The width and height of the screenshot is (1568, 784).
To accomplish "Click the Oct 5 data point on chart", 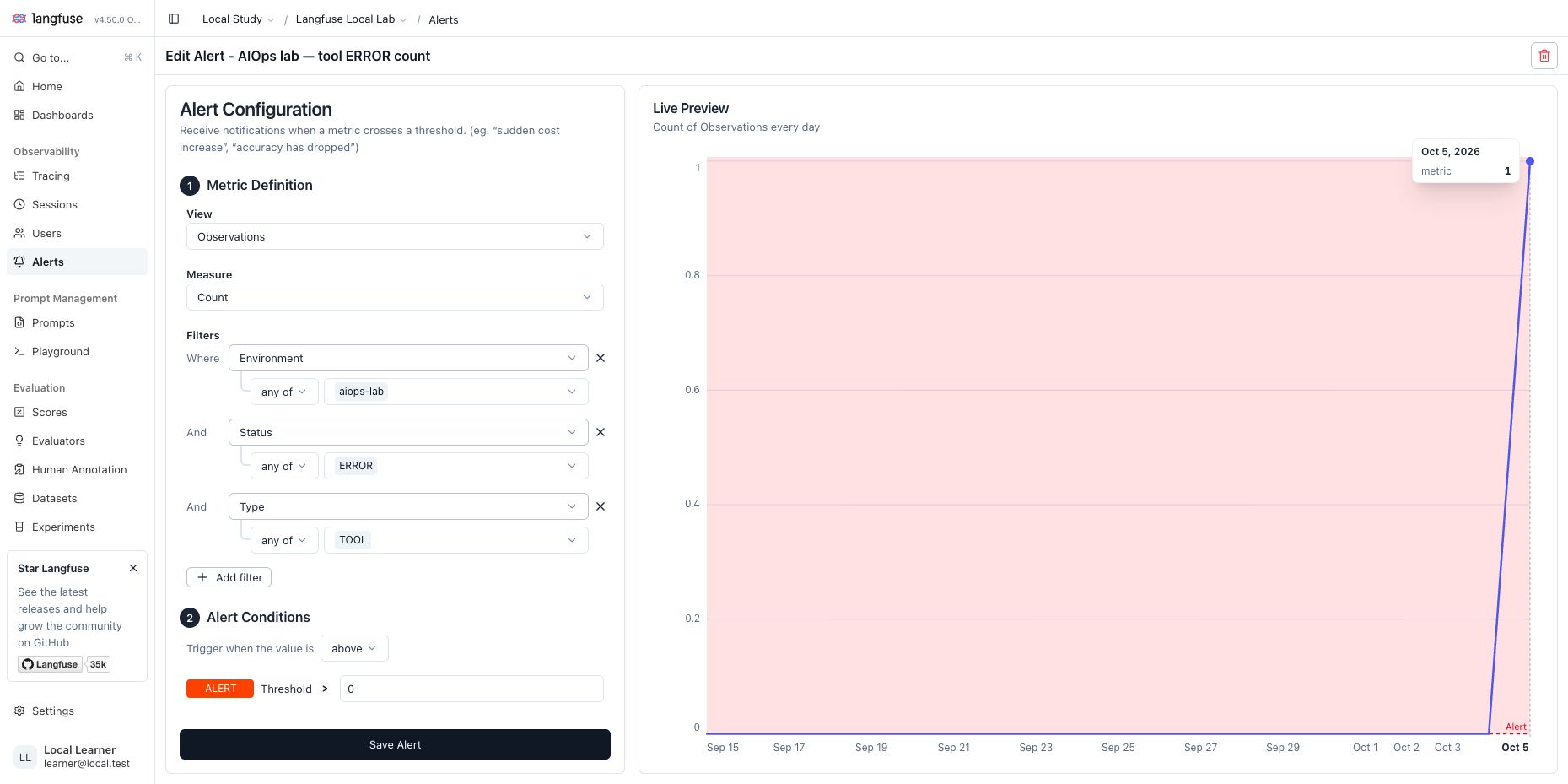I will [1529, 161].
